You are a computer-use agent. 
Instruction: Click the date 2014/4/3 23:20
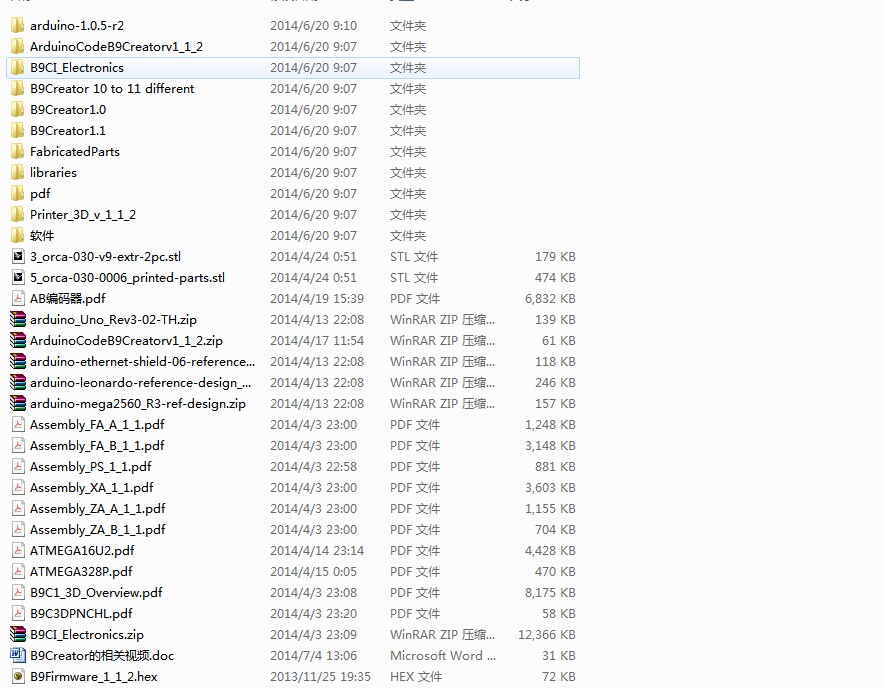[313, 613]
